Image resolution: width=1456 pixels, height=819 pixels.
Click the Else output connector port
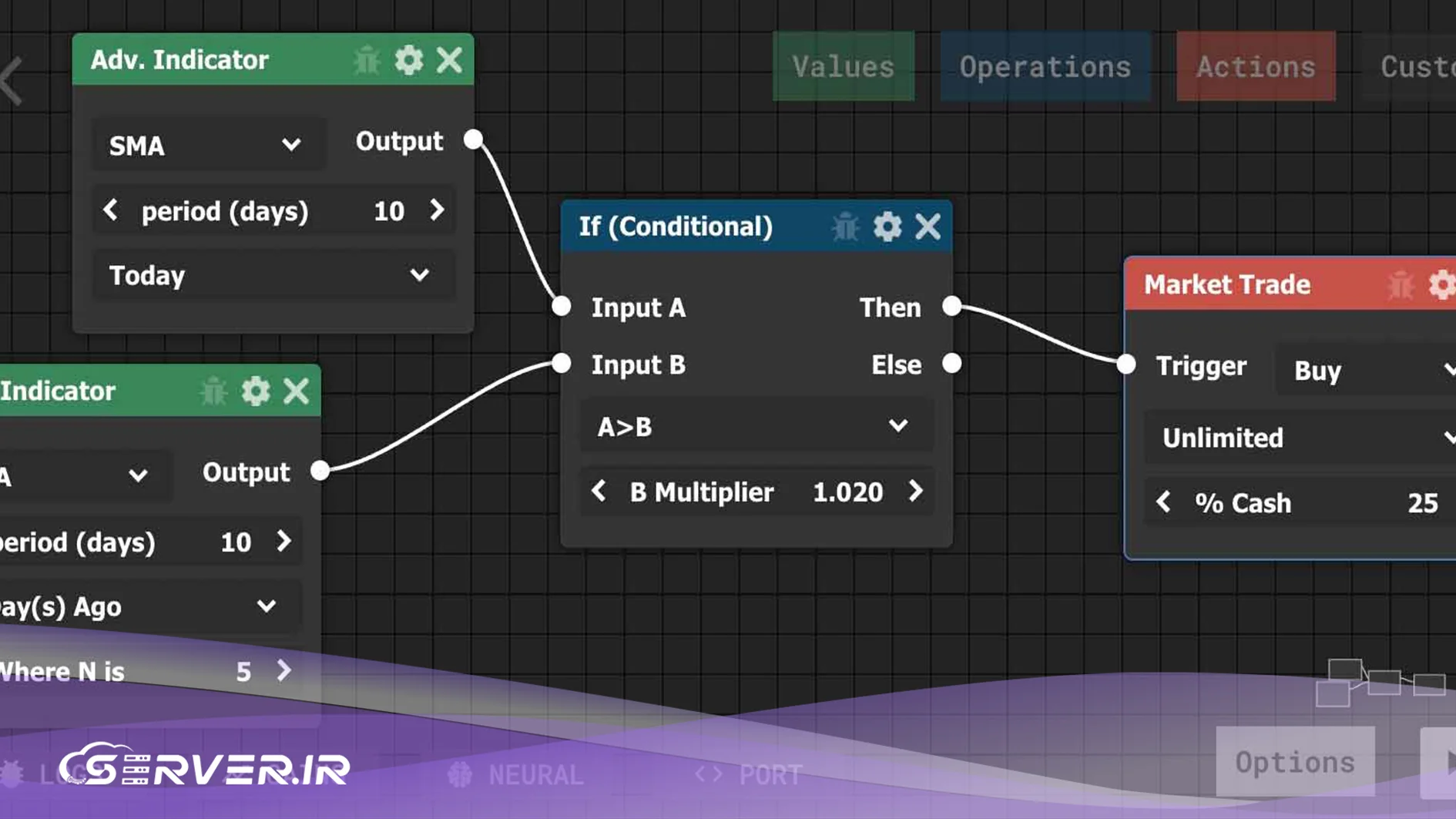coord(952,364)
